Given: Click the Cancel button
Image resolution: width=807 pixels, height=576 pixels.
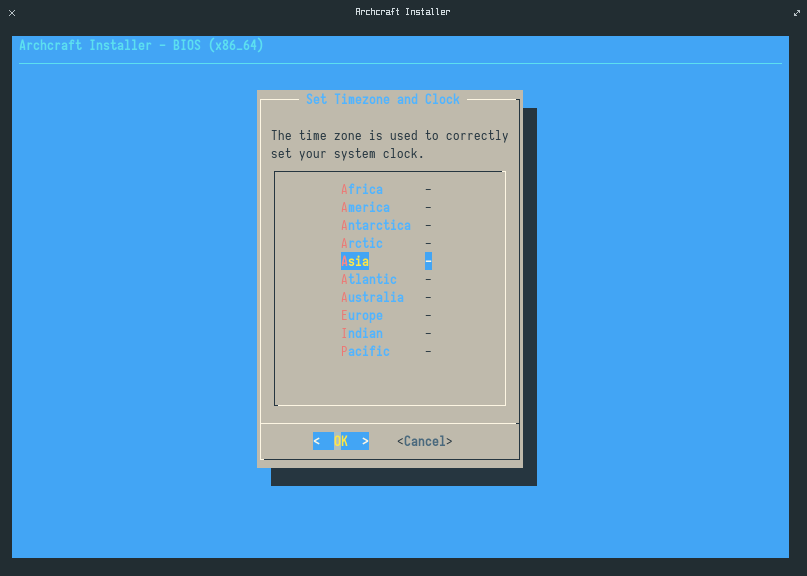Looking at the screenshot, I should tap(425, 441).
